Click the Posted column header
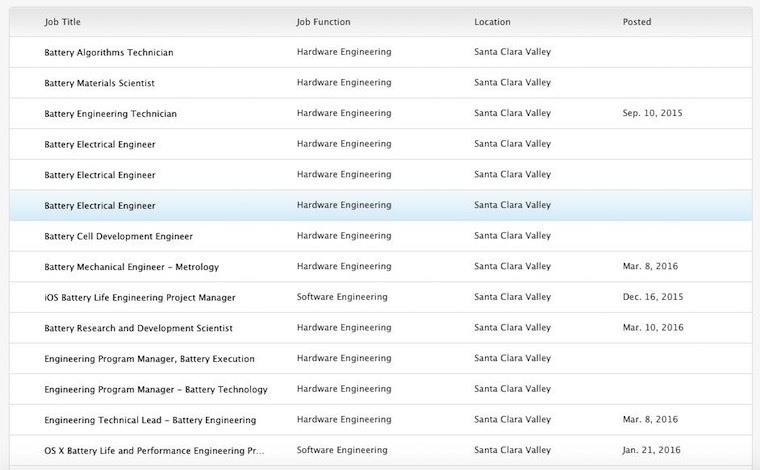Image resolution: width=760 pixels, height=470 pixels. 636,22
